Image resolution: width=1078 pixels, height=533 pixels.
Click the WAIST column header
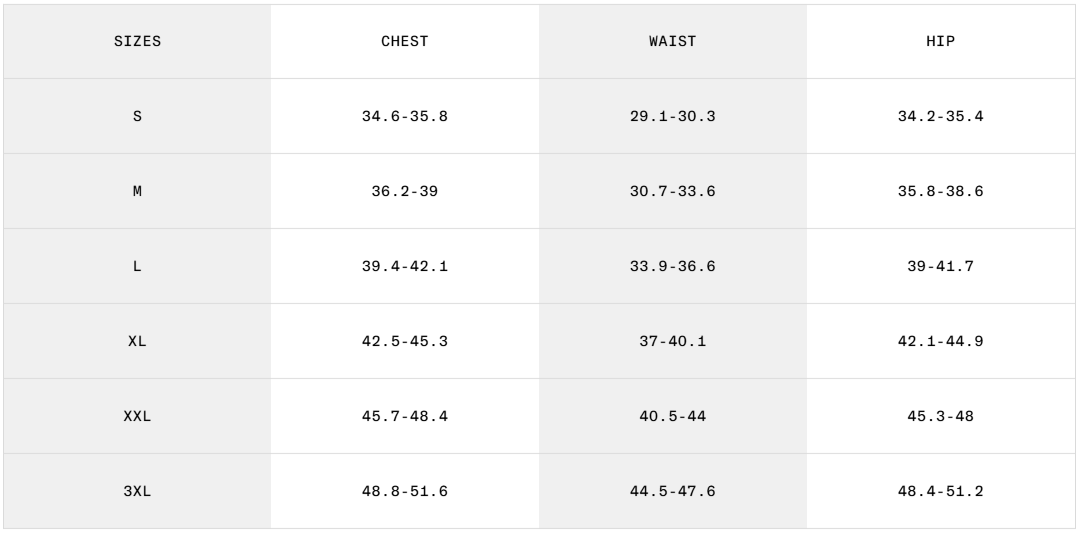(x=672, y=42)
